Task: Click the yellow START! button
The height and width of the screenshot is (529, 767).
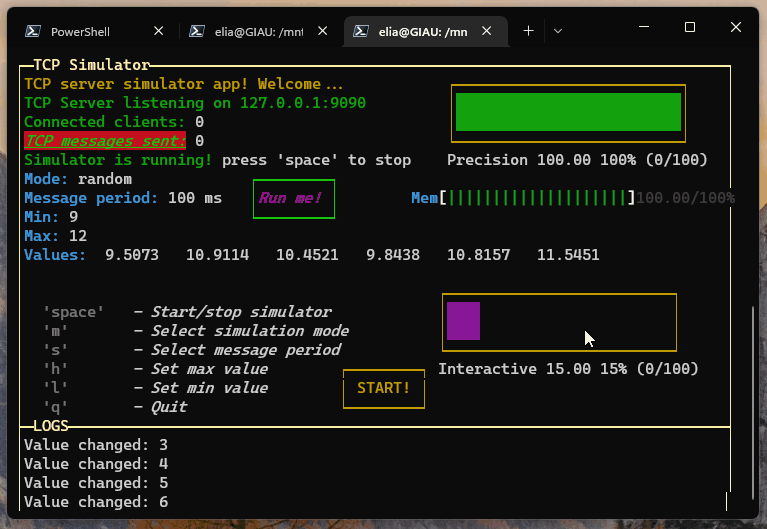Action: click(383, 388)
